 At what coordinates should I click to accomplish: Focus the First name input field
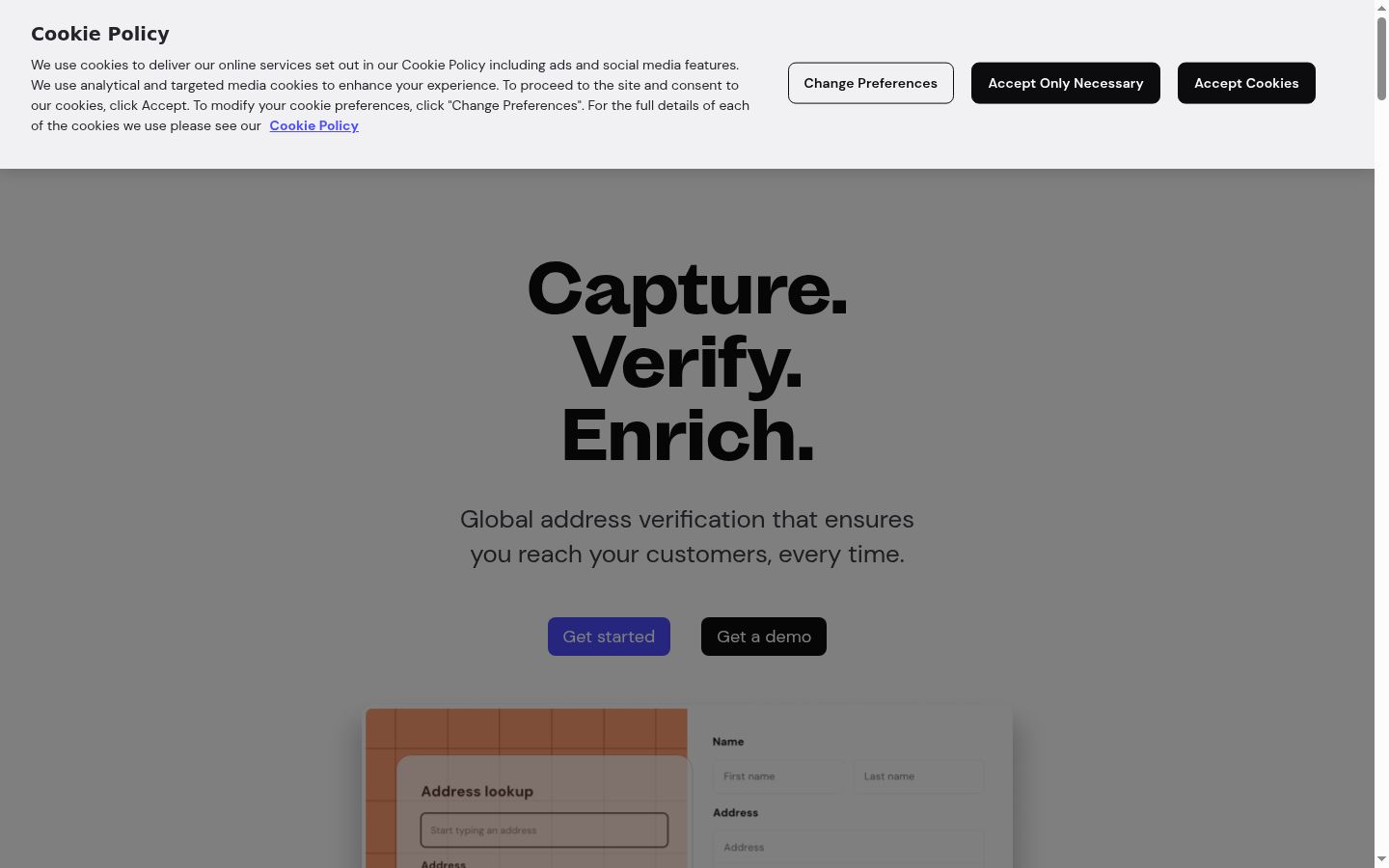[777, 776]
